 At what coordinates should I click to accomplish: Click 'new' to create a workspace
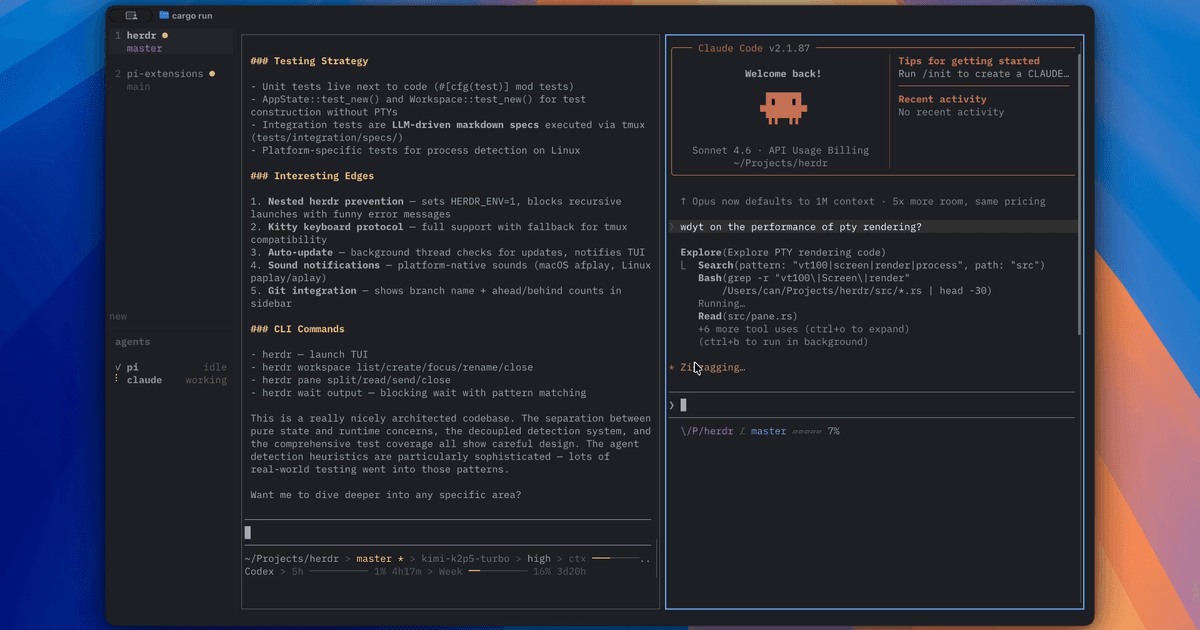(117, 315)
